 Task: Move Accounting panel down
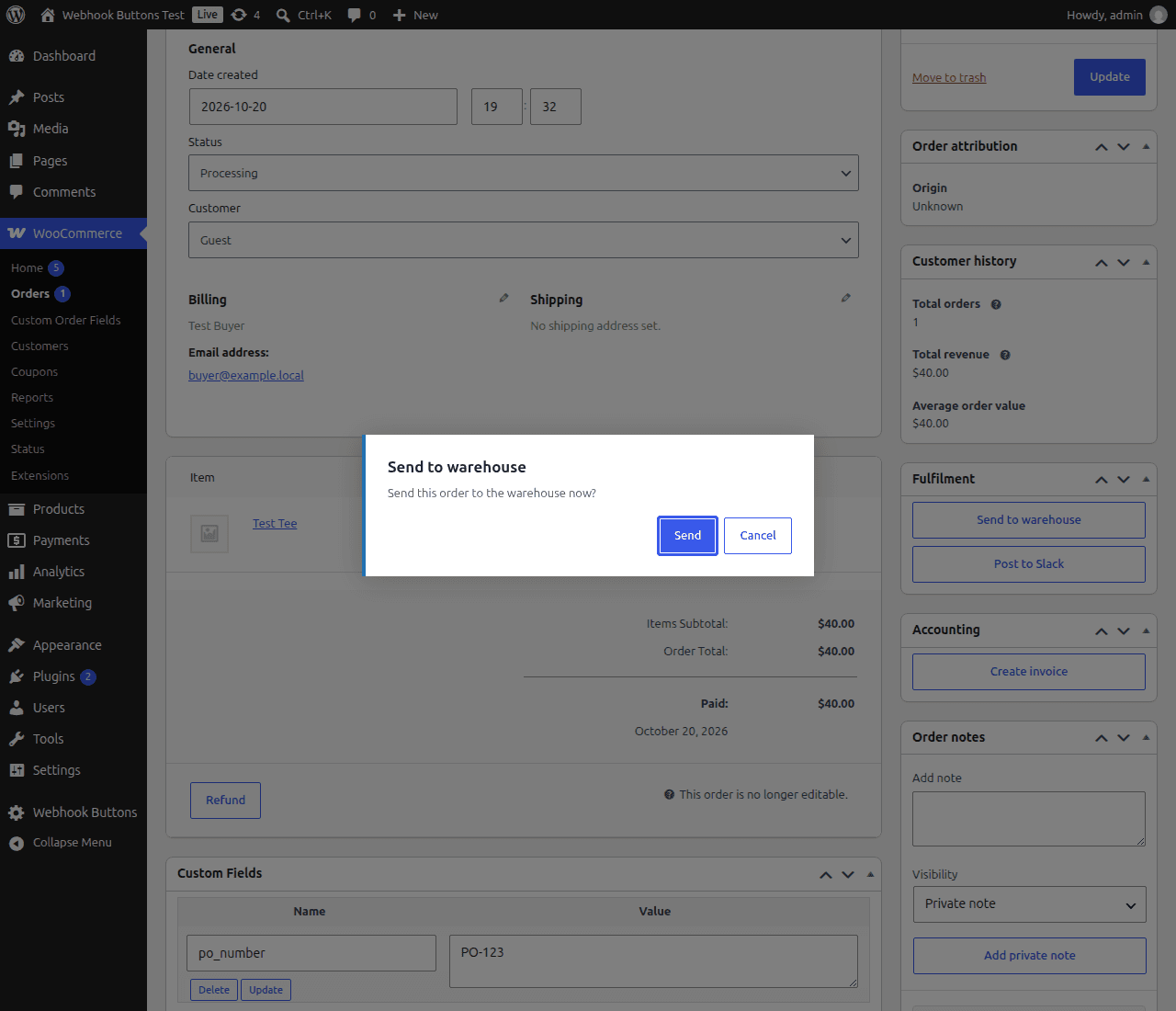click(x=1124, y=630)
